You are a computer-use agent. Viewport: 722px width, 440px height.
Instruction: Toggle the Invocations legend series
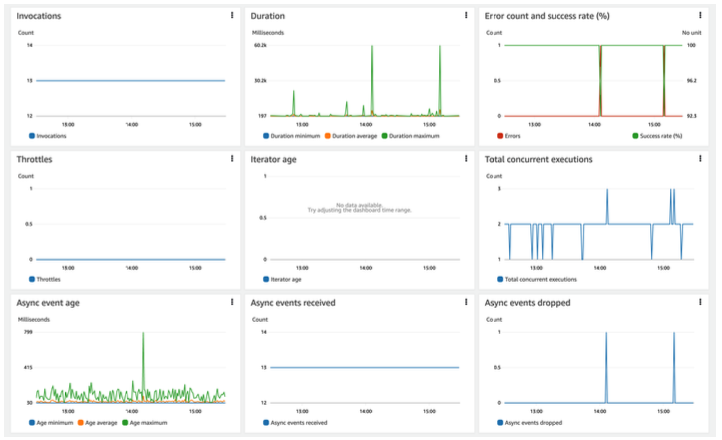[x=48, y=136]
